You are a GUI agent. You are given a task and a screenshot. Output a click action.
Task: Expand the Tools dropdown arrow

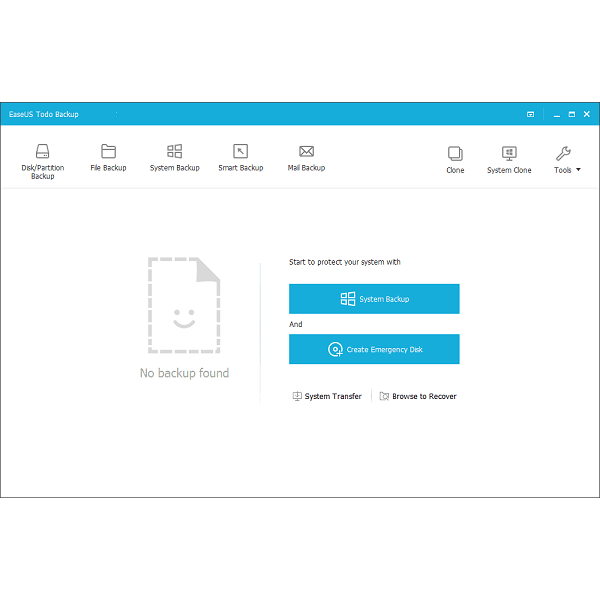coord(578,170)
